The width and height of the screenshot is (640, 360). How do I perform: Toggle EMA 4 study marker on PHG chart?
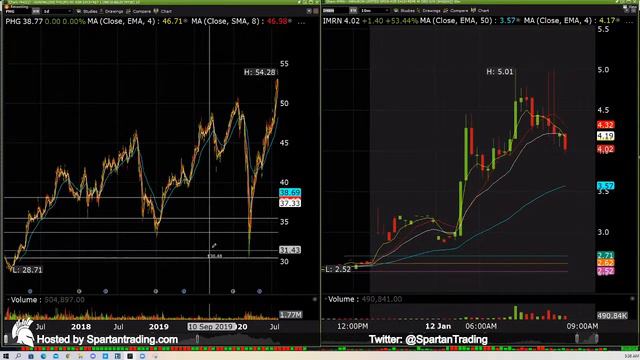[x=186, y=21]
